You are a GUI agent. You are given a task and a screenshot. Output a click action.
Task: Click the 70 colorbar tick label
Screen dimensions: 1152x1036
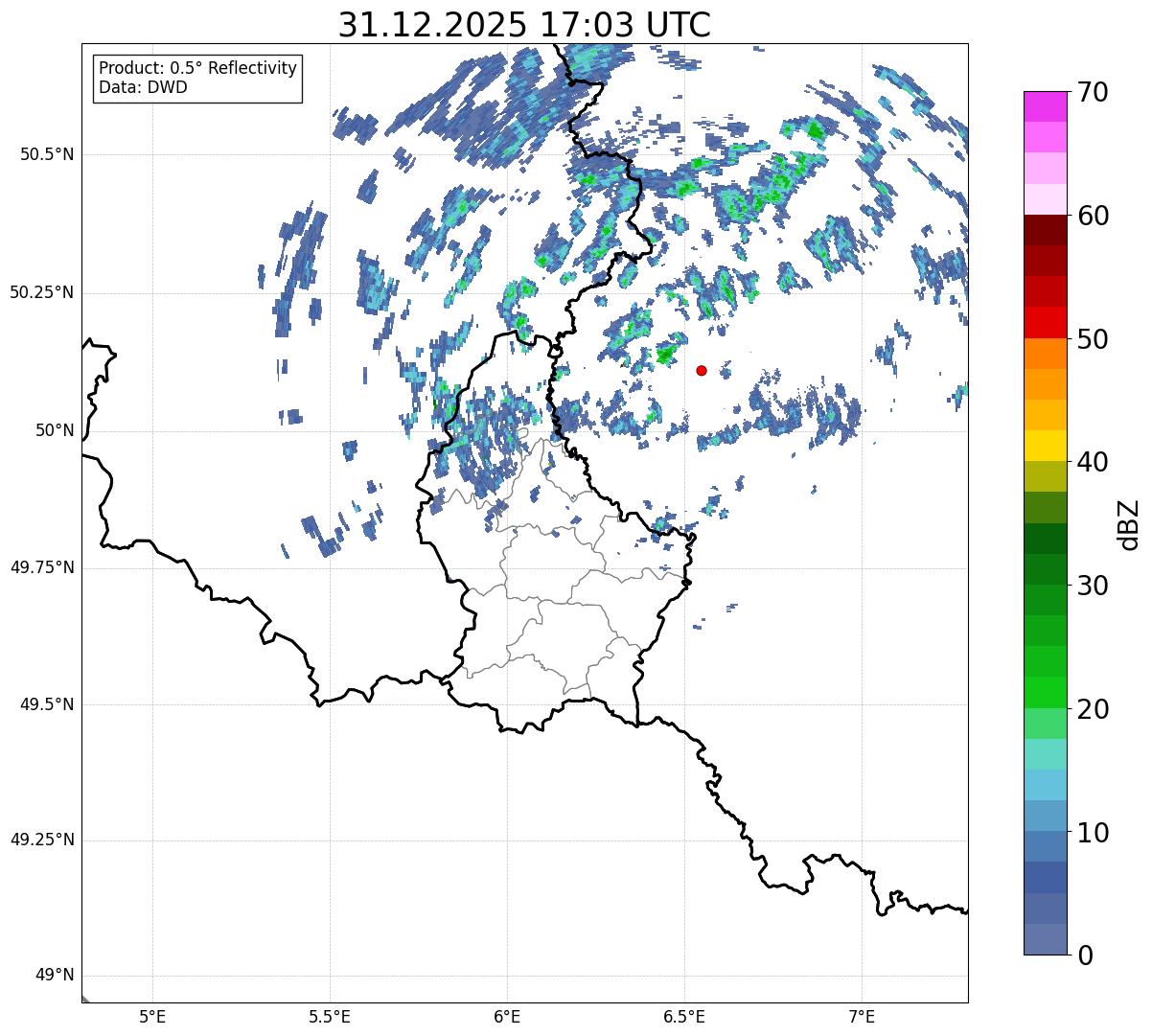(1093, 92)
